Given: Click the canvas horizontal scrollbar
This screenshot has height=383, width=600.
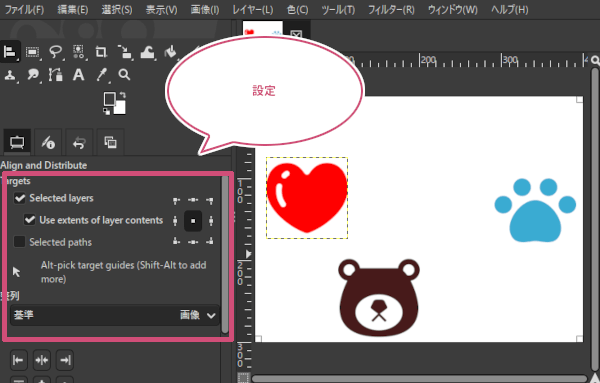Looking at the screenshot, I should tap(419, 378).
